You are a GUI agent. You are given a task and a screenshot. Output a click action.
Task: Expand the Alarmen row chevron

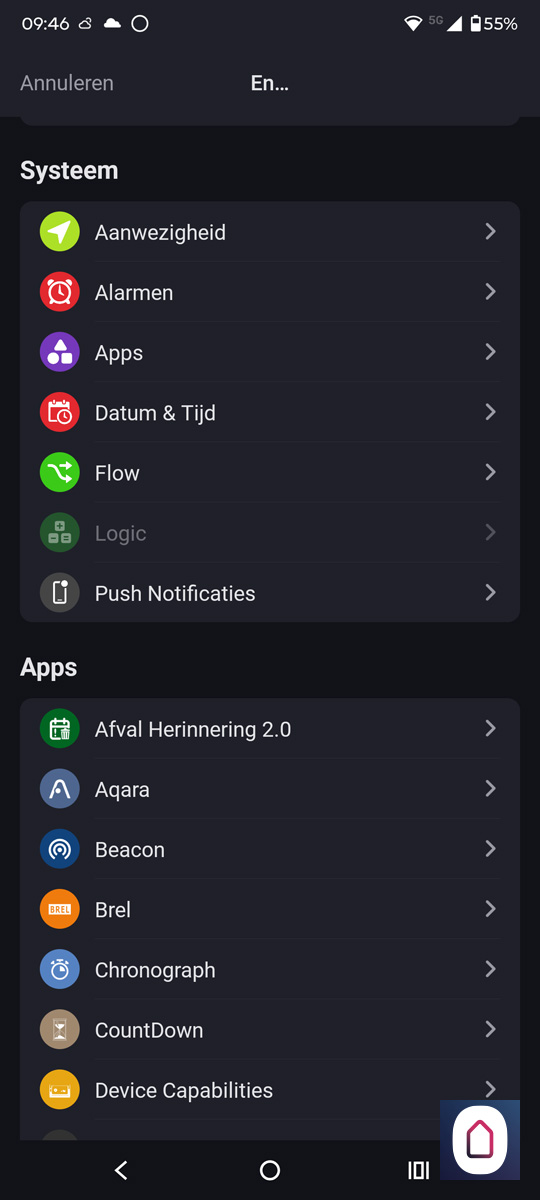point(490,292)
